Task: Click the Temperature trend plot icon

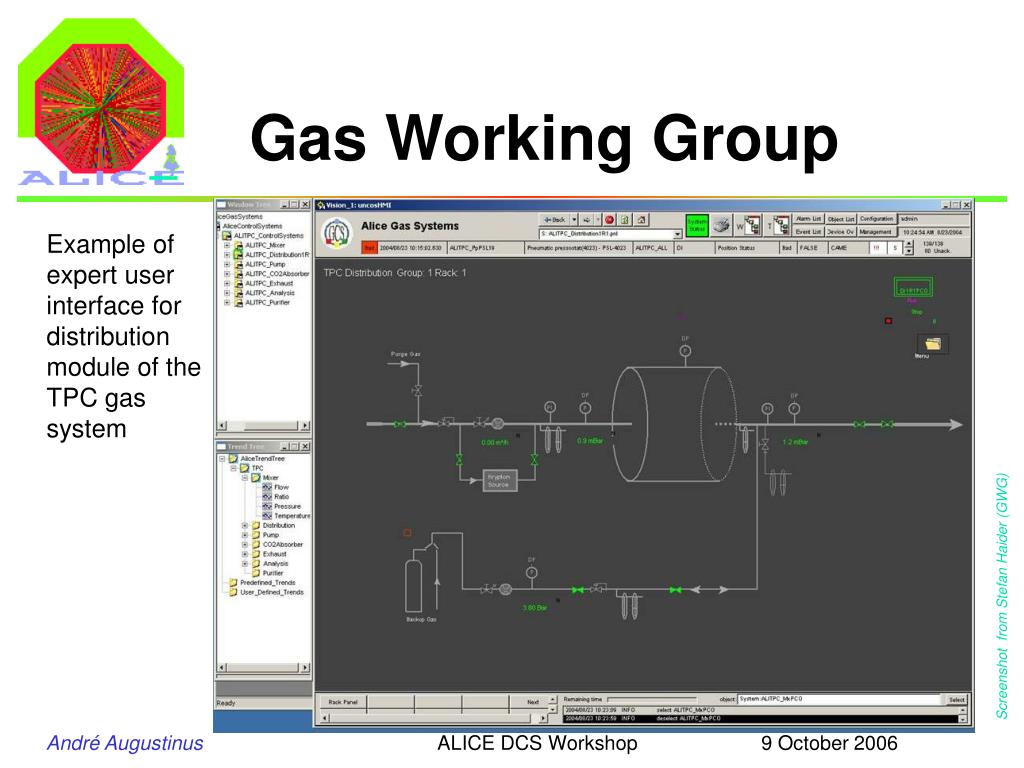Action: [x=267, y=516]
